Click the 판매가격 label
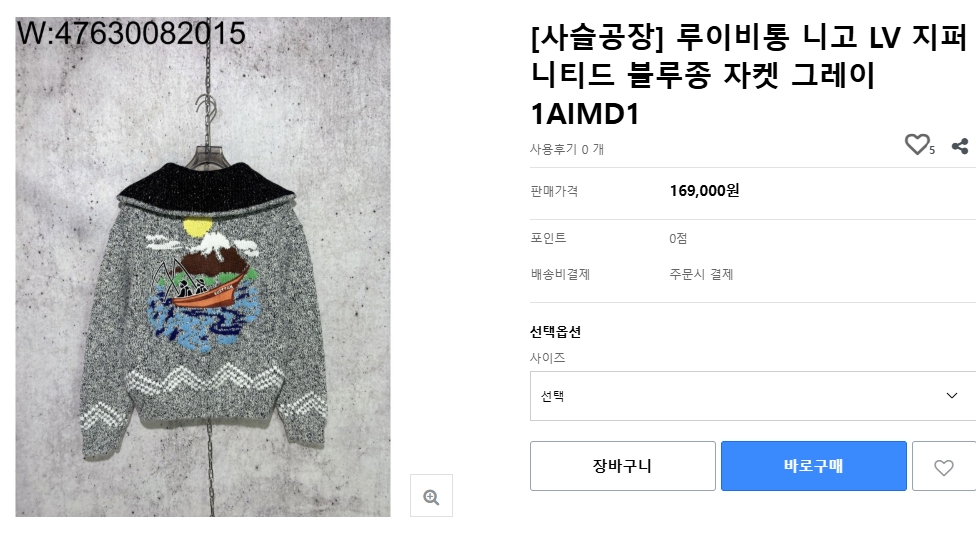This screenshot has width=976, height=544. (x=554, y=191)
